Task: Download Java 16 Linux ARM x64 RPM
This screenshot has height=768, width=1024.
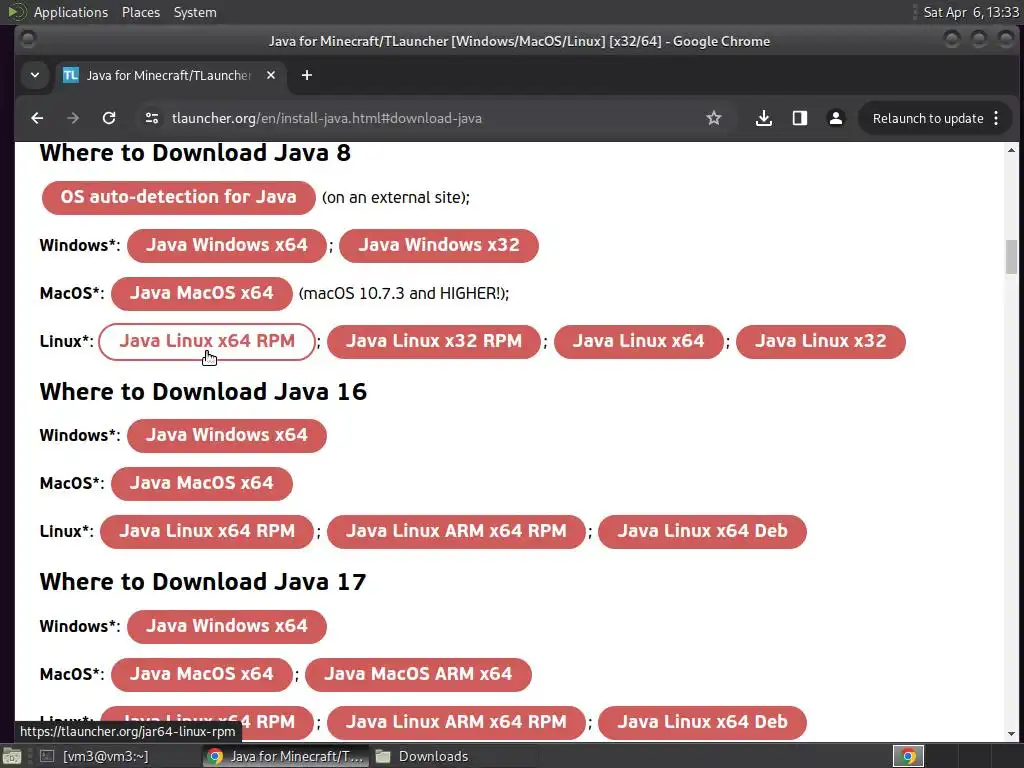Action: coord(456,532)
